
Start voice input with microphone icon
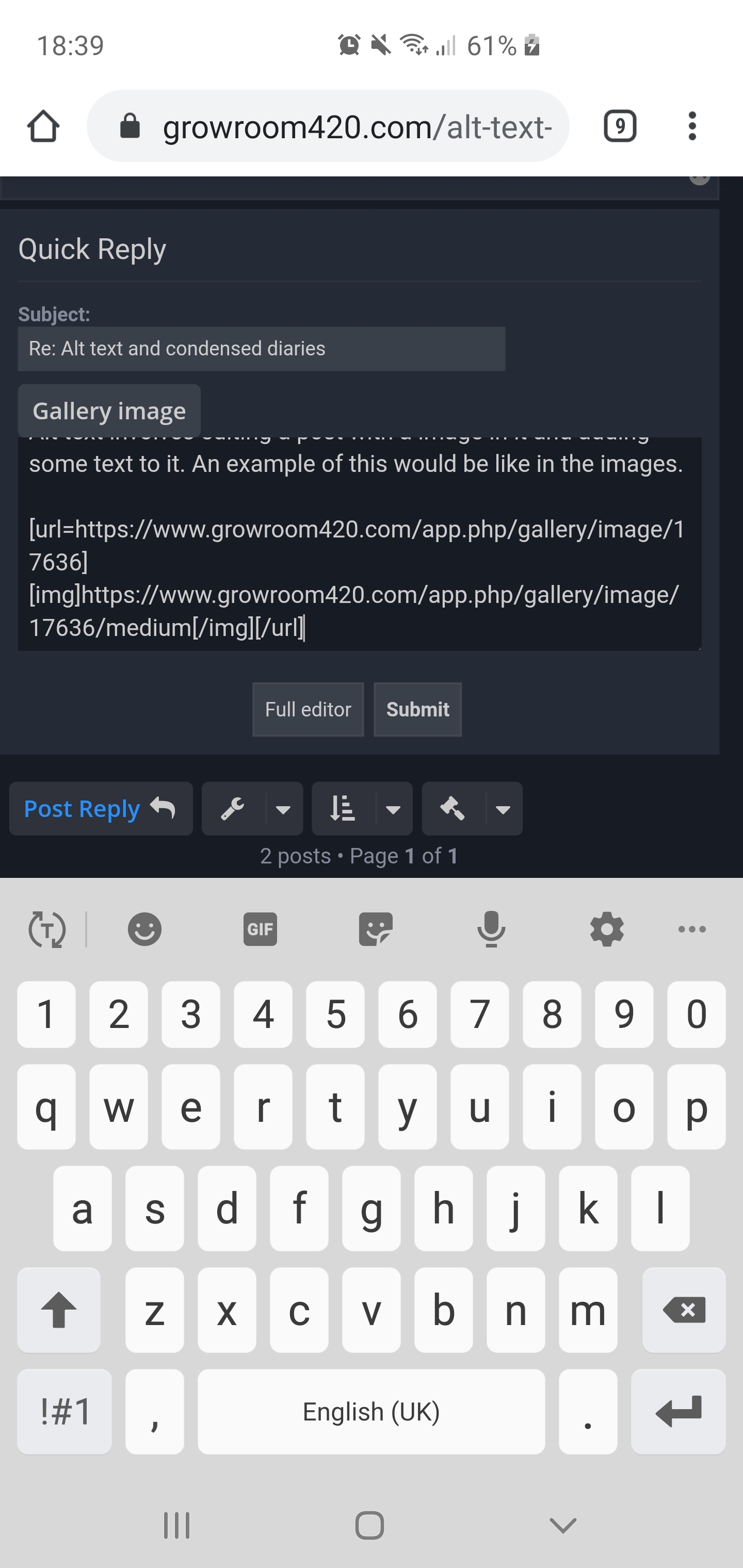pyautogui.click(x=491, y=929)
